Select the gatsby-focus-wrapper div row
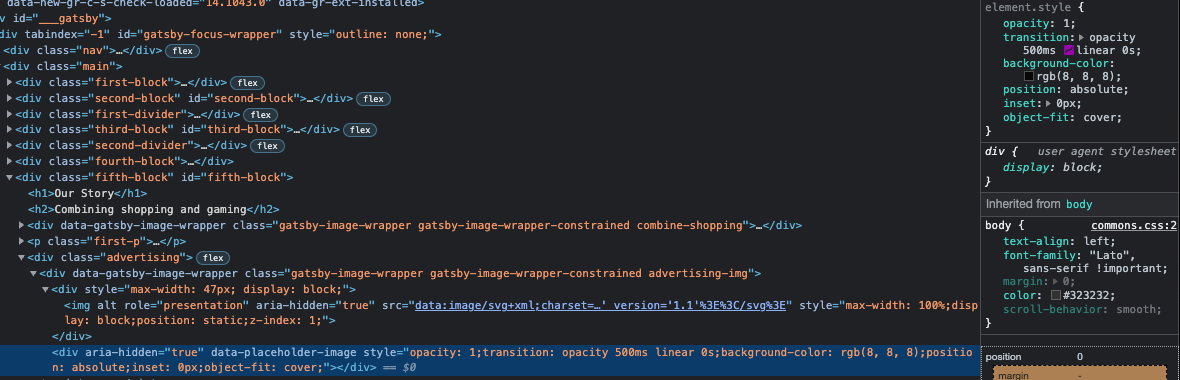 220,35
